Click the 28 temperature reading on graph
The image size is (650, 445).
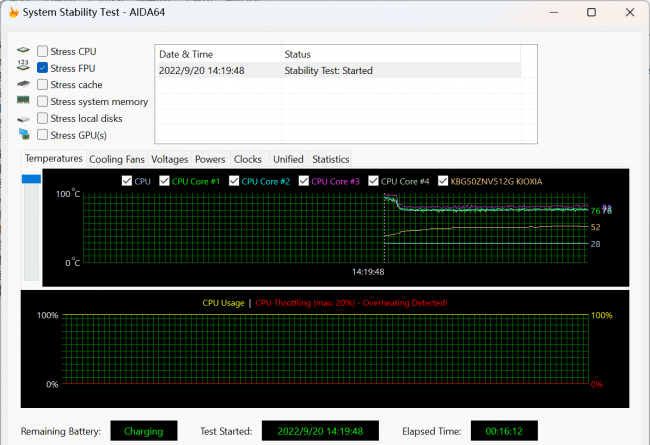(x=596, y=244)
